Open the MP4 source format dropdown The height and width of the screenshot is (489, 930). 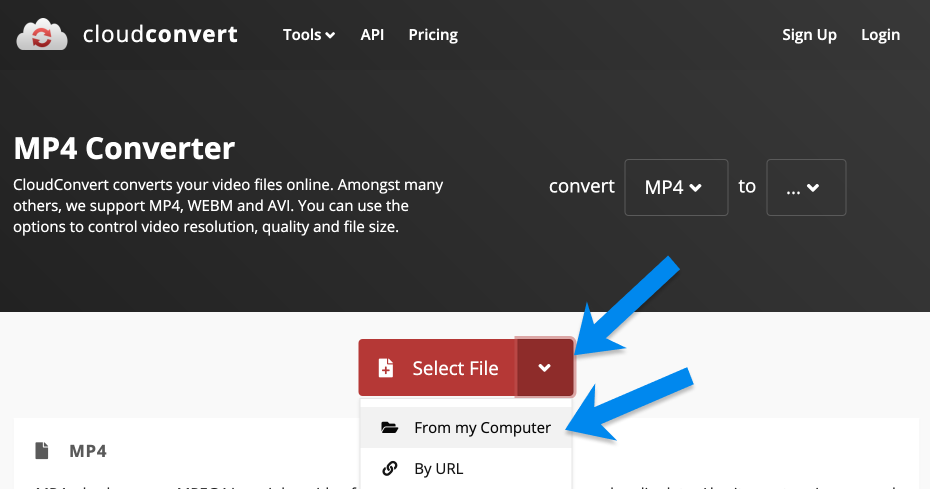coord(676,188)
